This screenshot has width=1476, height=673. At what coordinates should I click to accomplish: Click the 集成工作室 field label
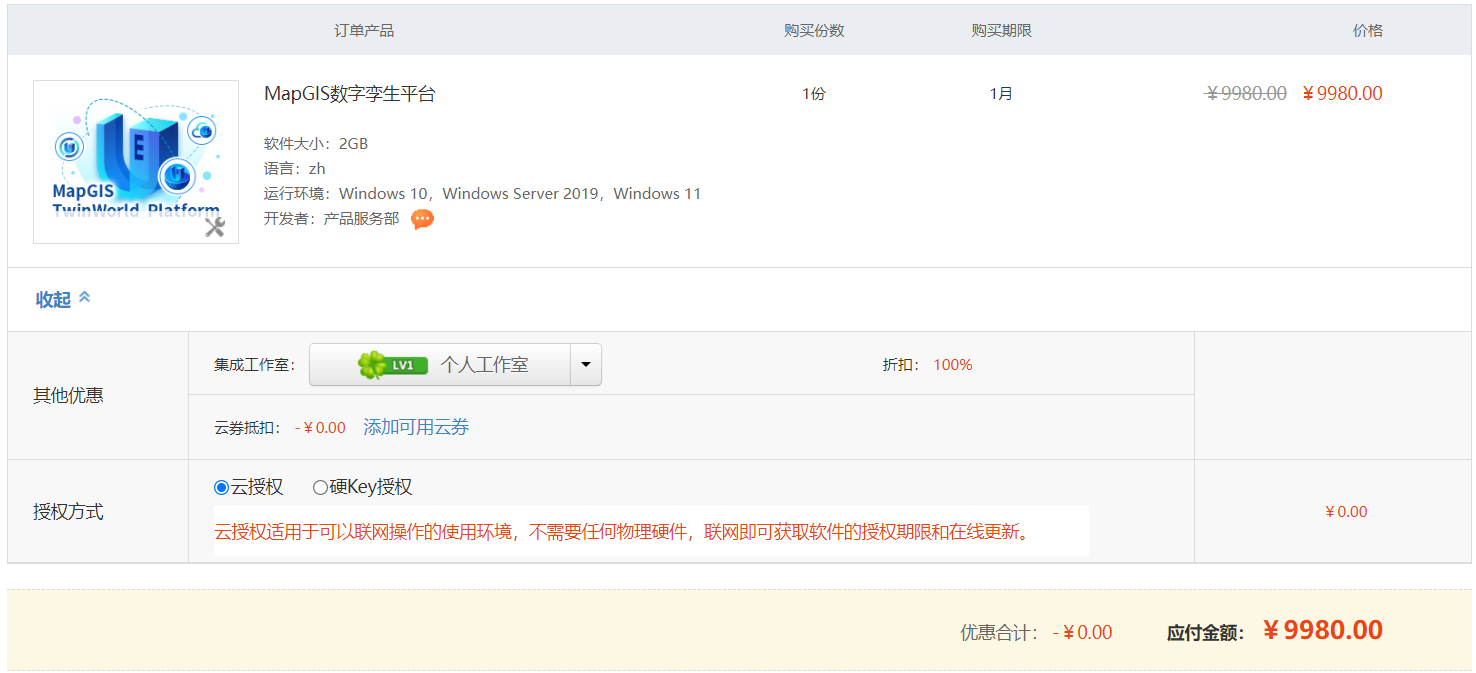click(254, 365)
